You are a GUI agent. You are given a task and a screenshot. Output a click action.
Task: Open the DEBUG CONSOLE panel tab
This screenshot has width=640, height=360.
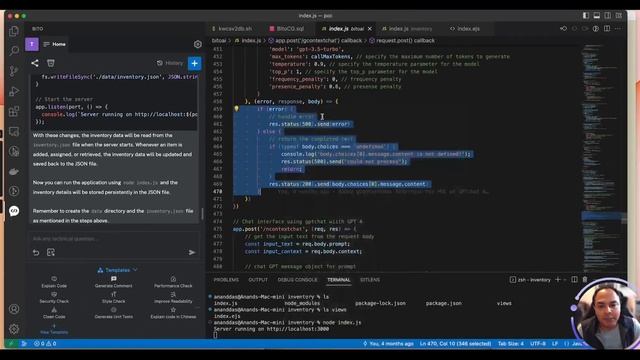click(x=297, y=280)
